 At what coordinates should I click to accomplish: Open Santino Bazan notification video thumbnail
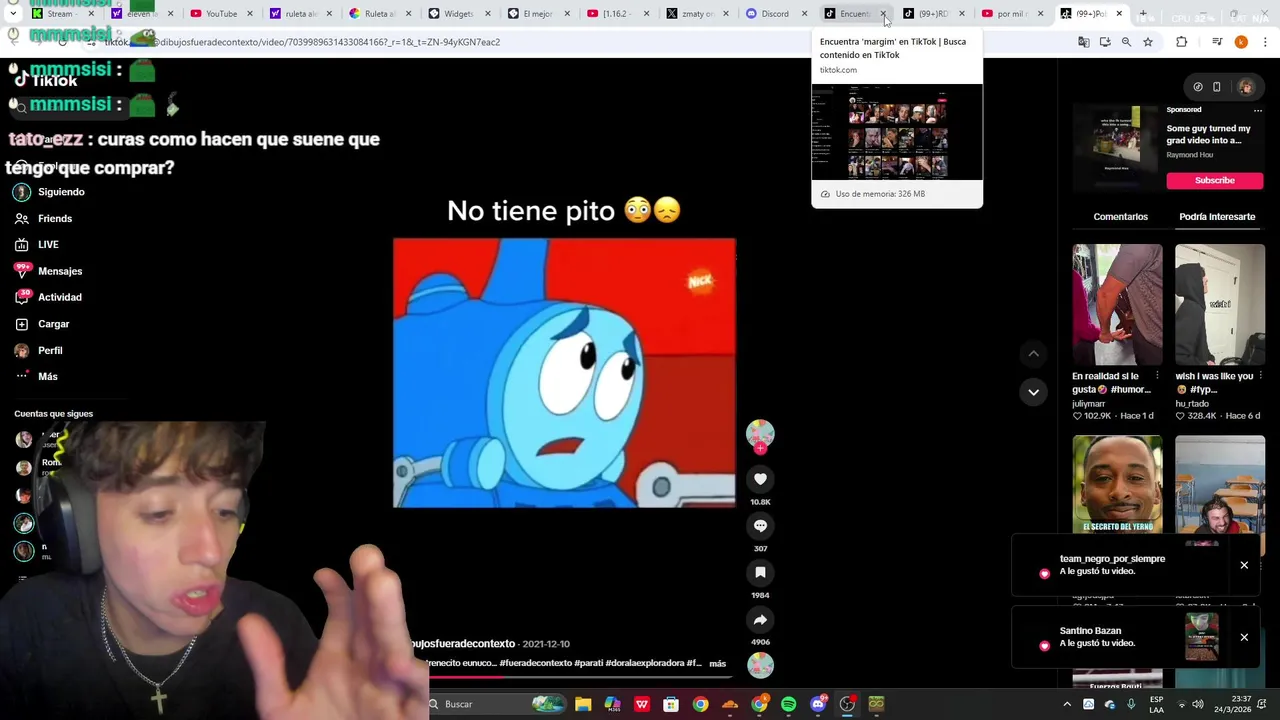(x=1201, y=637)
